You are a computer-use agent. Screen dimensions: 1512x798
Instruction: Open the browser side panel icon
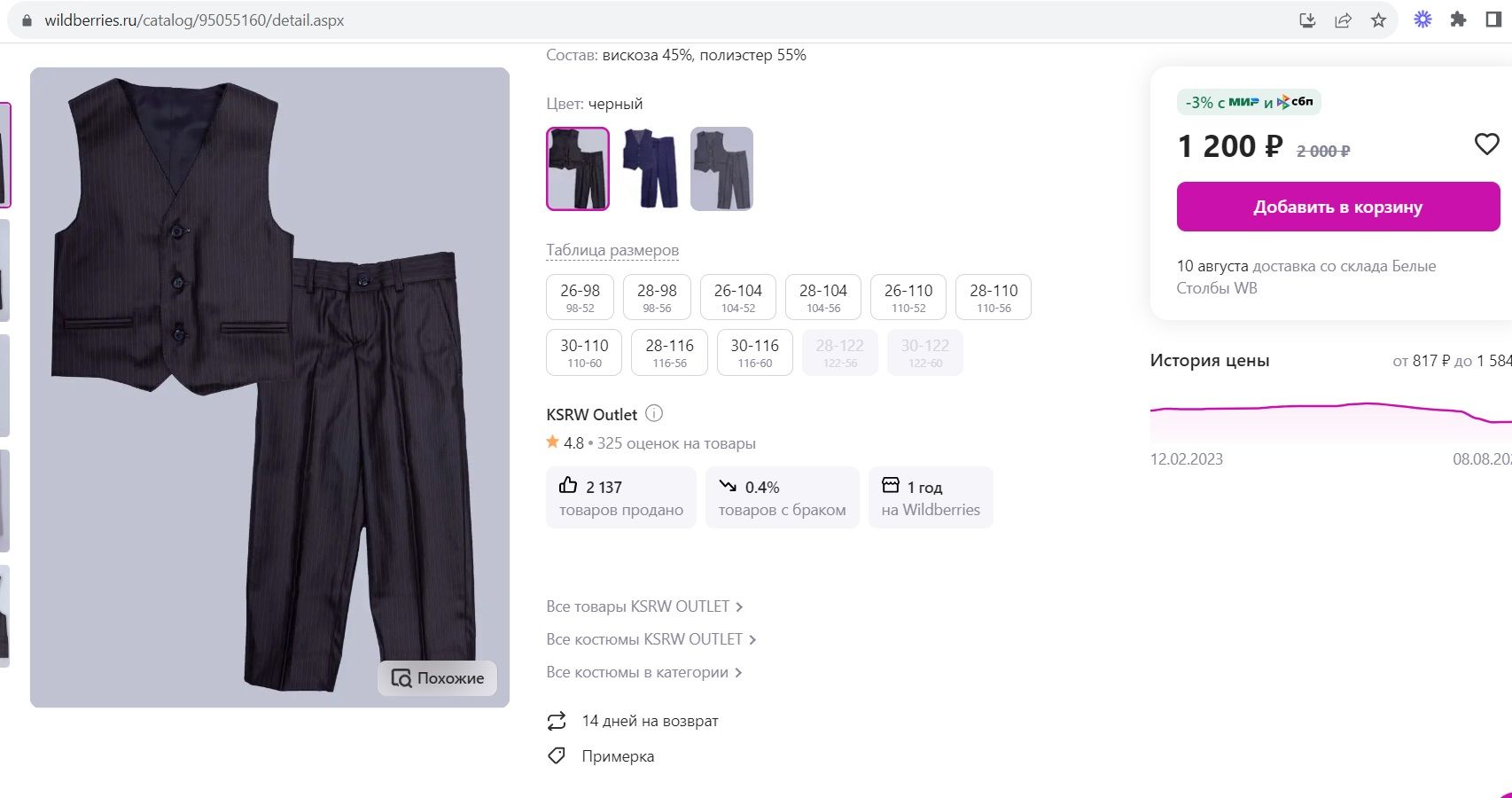tap(1493, 20)
